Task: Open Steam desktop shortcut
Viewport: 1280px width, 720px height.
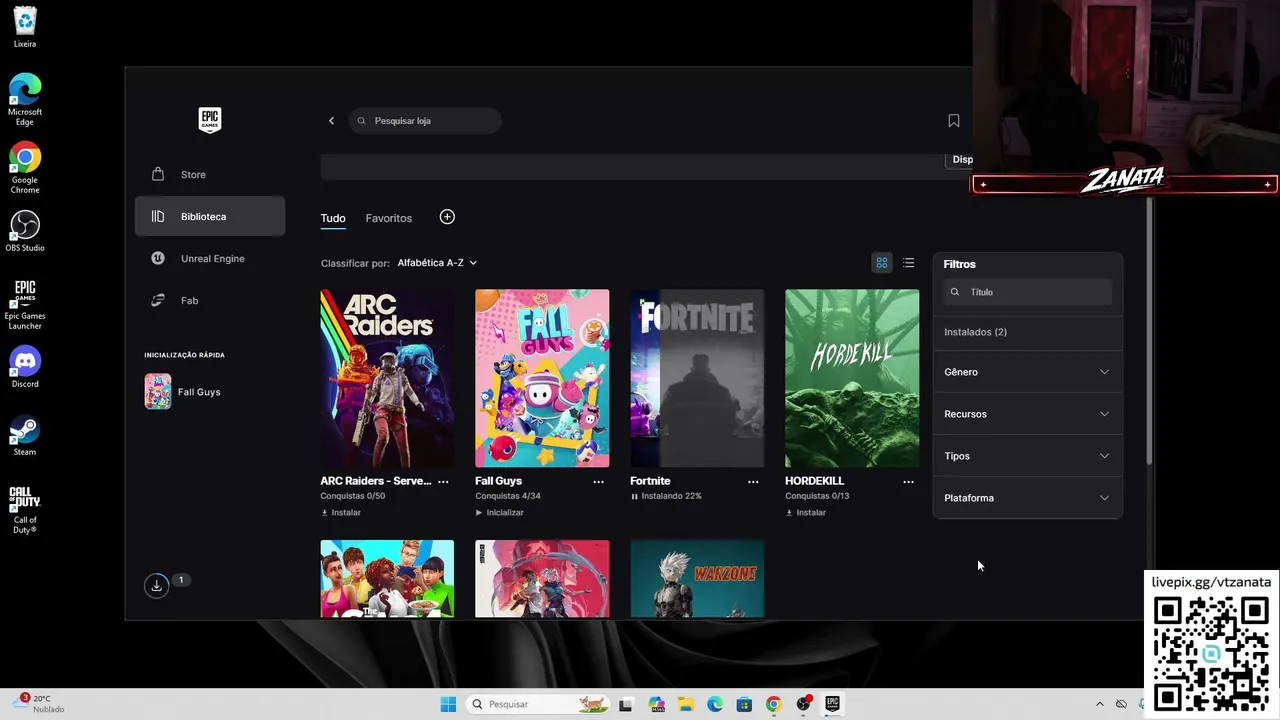Action: click(x=25, y=436)
